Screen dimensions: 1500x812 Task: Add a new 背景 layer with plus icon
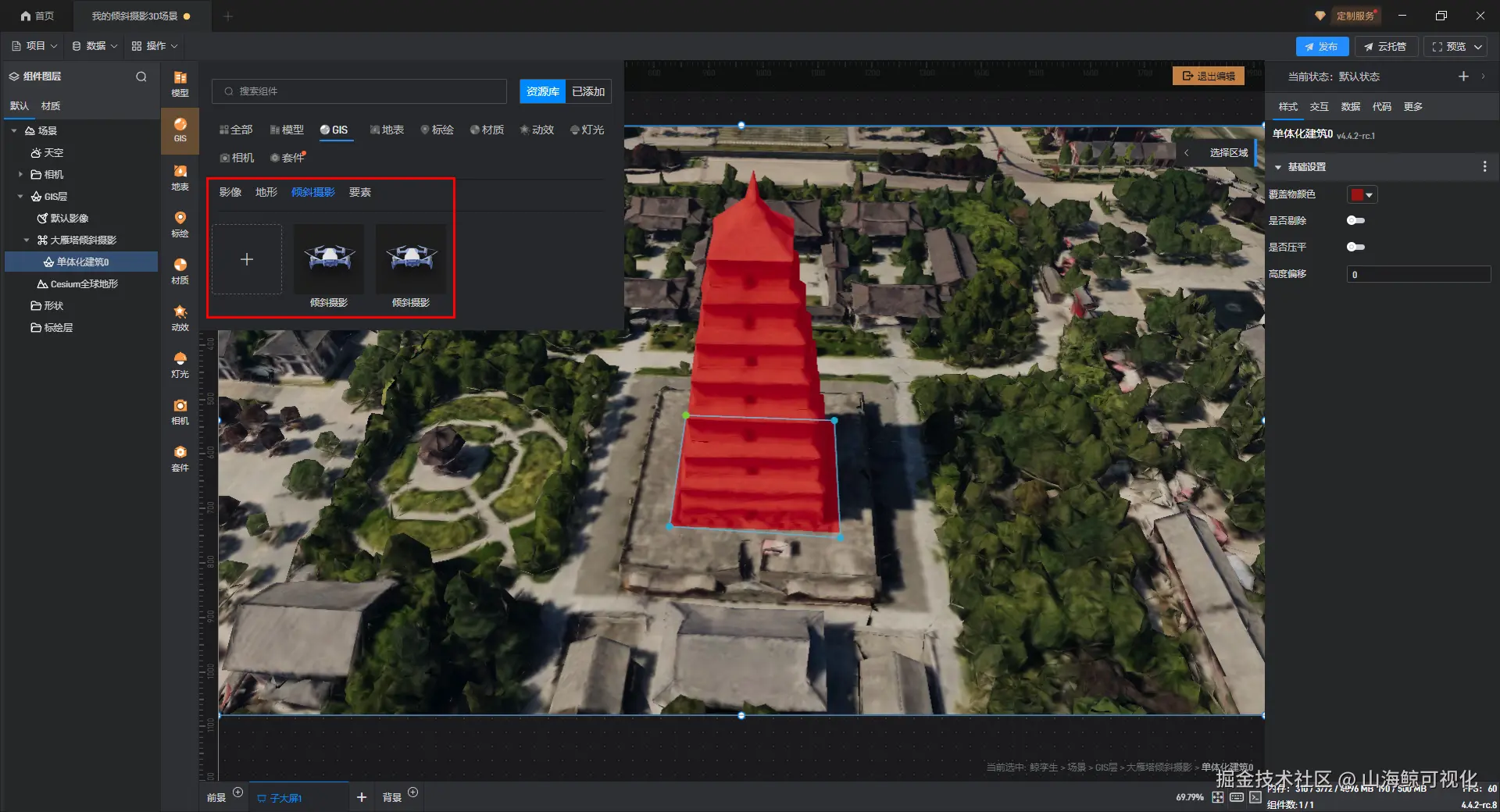413,792
